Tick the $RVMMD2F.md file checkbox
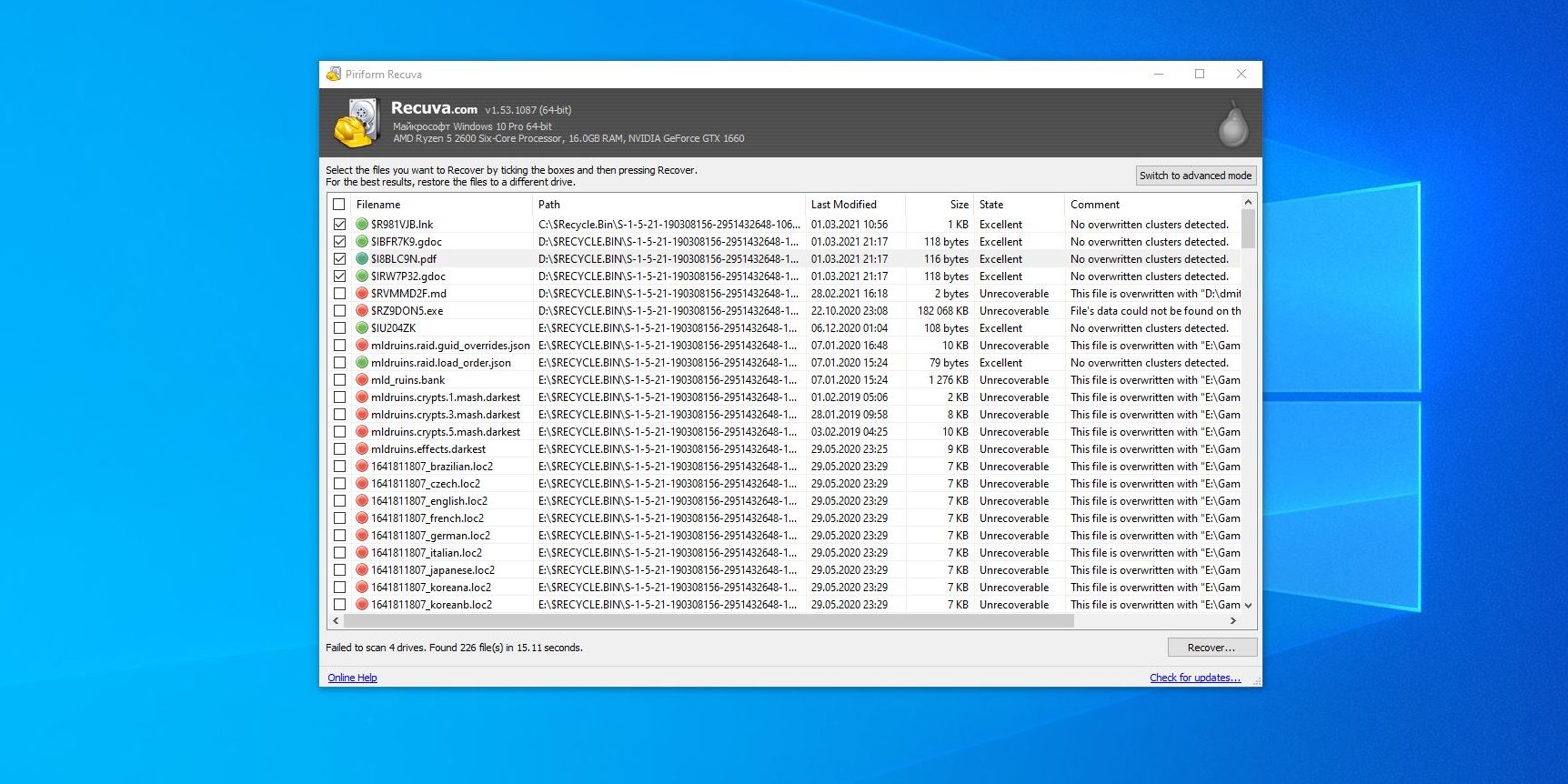 (x=339, y=293)
